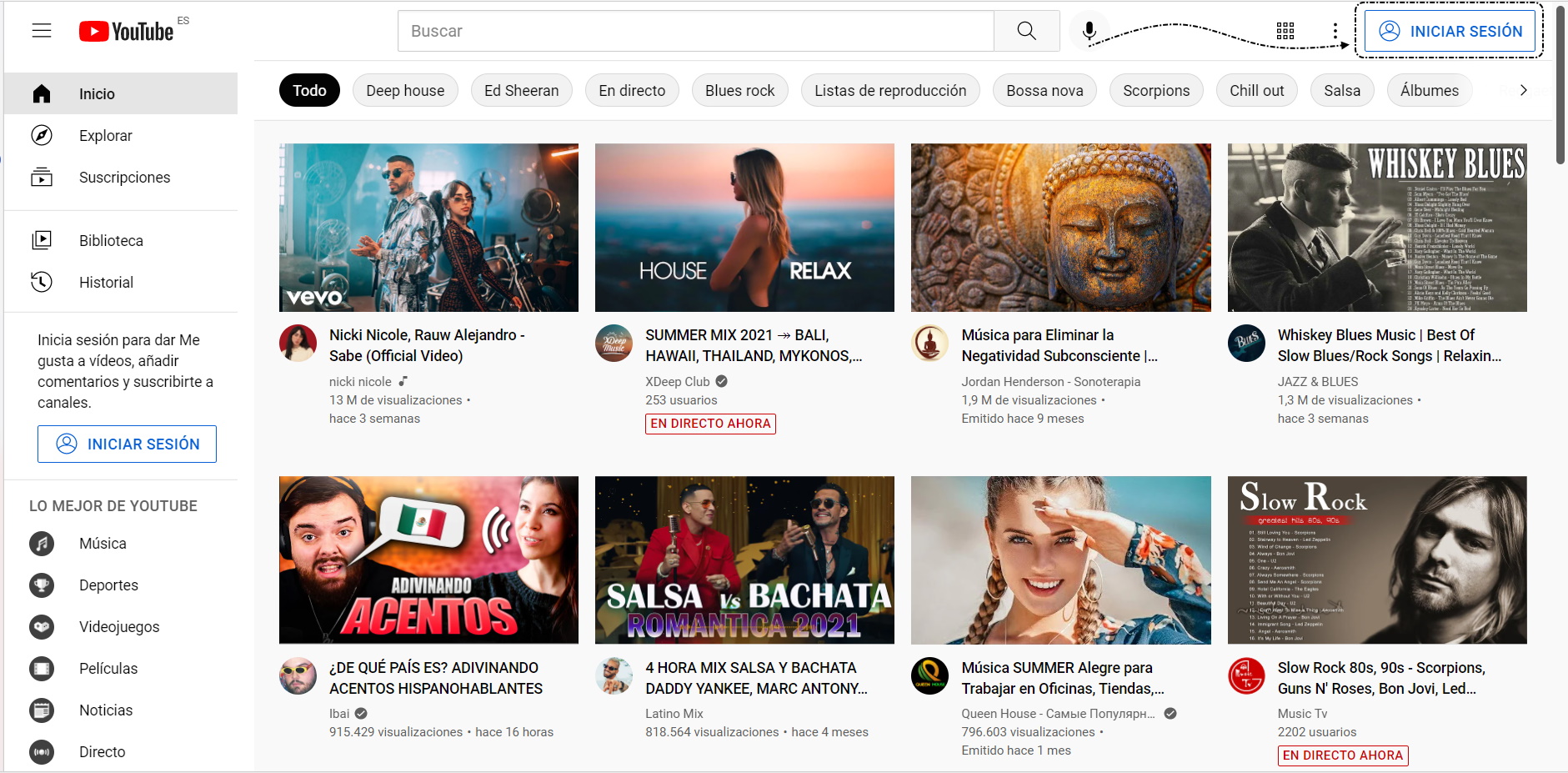Select the Blues rock chip

coord(740,90)
